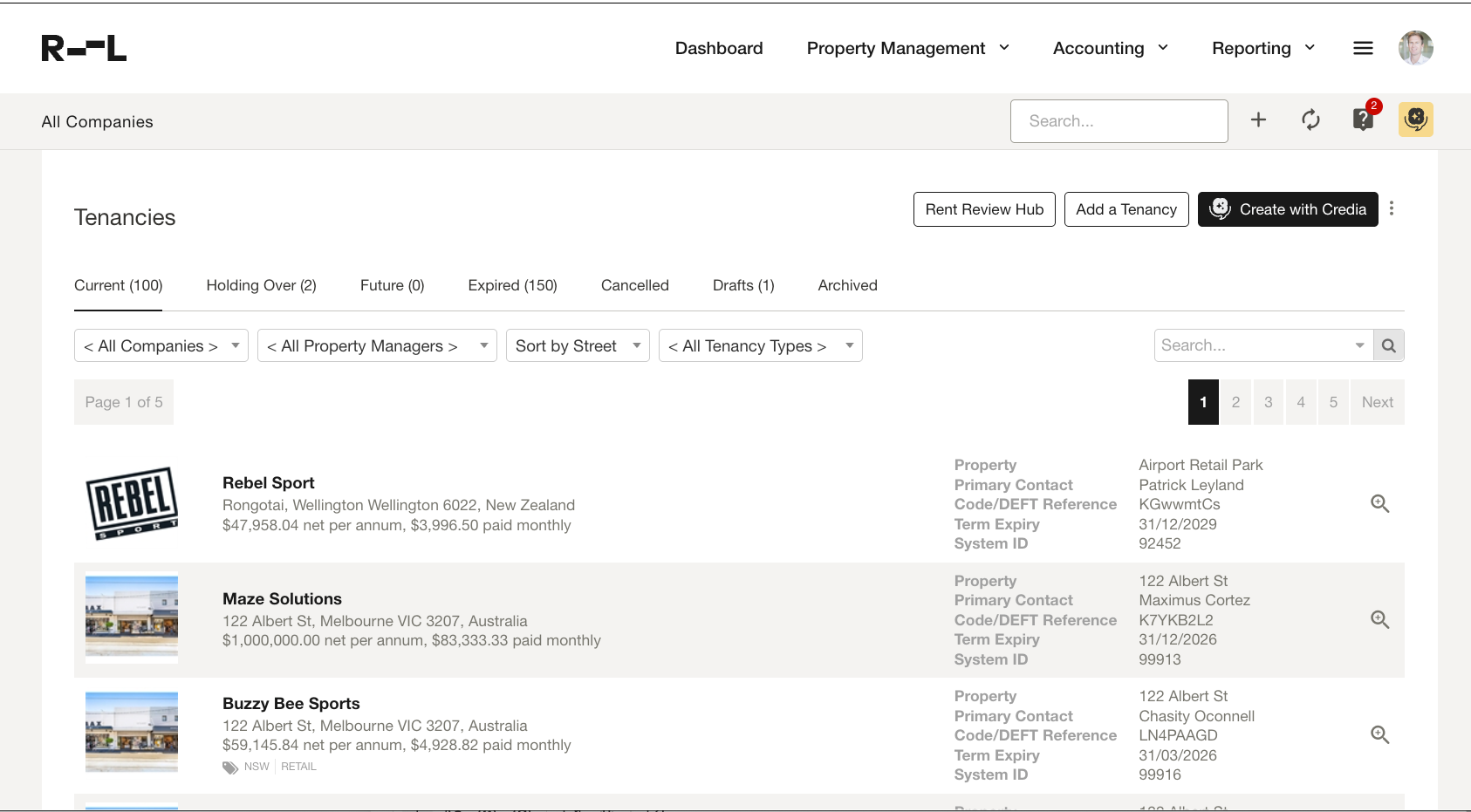
Task: Open the Sort by Street dropdown
Action: tap(578, 345)
